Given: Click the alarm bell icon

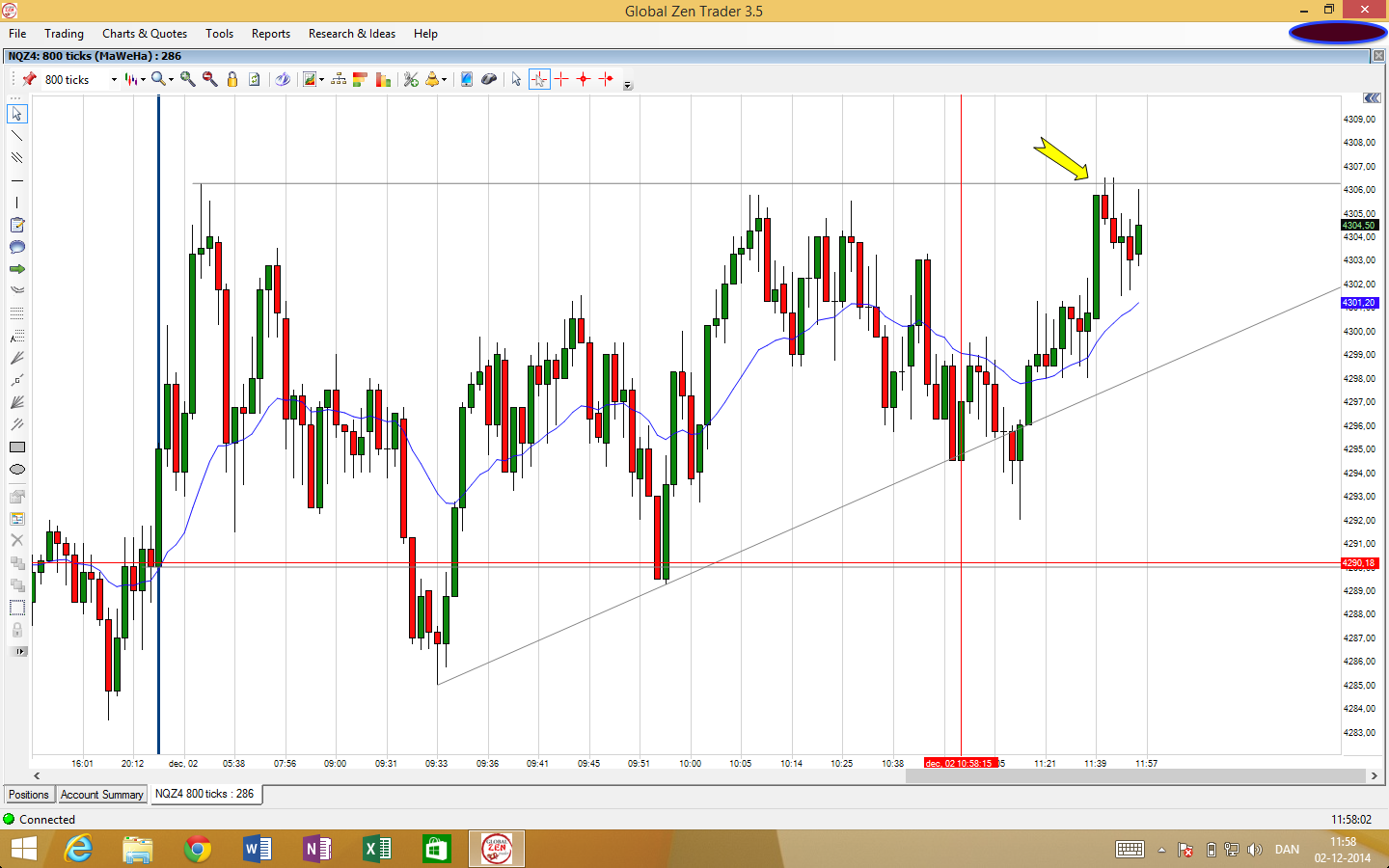Looking at the screenshot, I should pyautogui.click(x=432, y=79).
